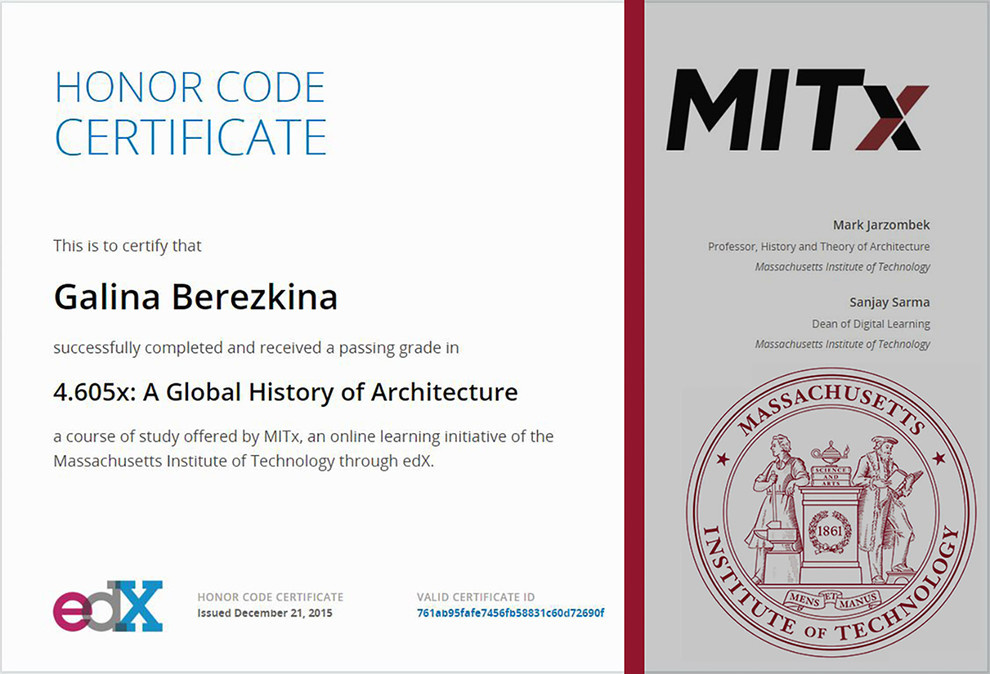Click 'Issued December 21, 2015' text

[265, 613]
